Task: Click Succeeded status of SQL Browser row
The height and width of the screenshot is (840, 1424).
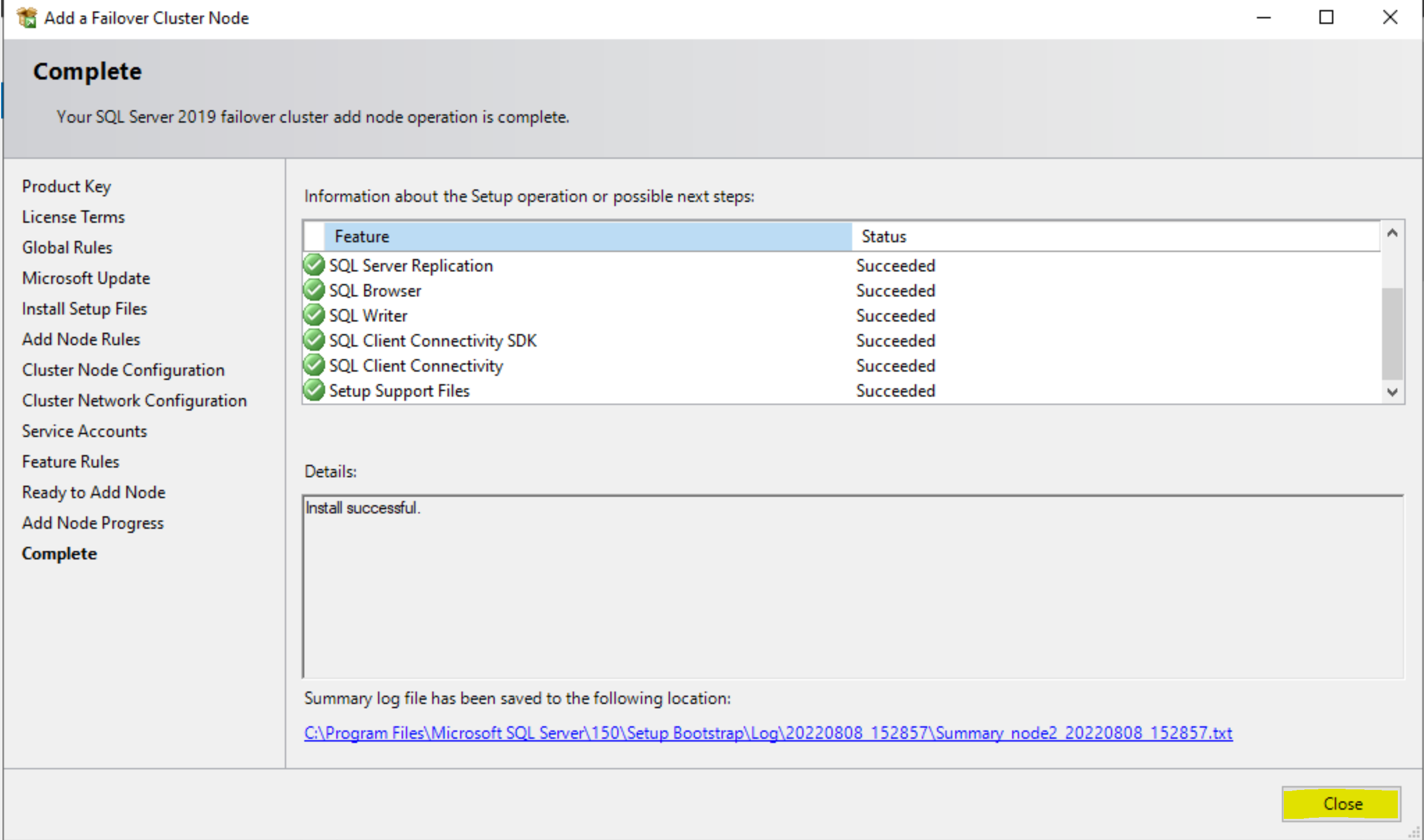Action: pyautogui.click(x=896, y=290)
